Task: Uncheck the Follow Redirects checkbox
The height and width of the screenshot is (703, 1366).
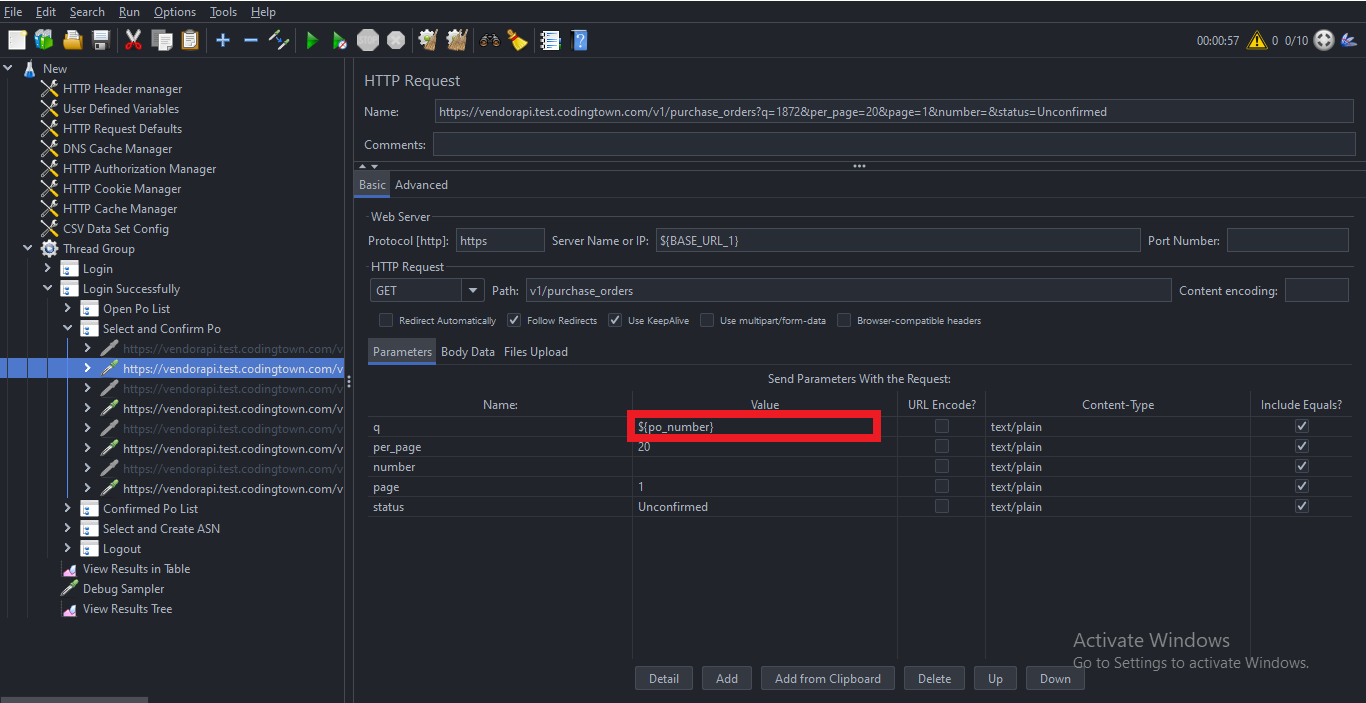Action: click(x=514, y=321)
